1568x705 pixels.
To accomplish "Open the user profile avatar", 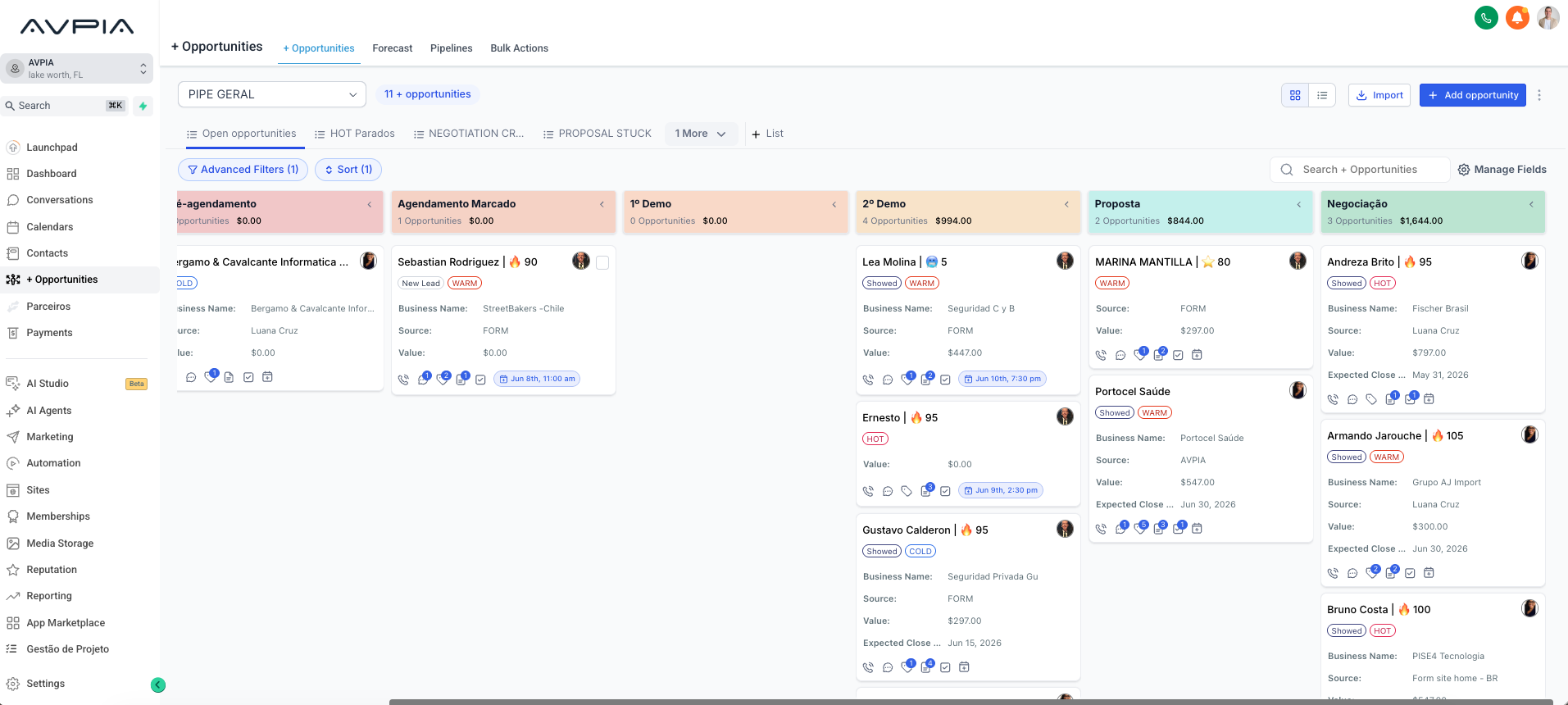I will 1548,17.
